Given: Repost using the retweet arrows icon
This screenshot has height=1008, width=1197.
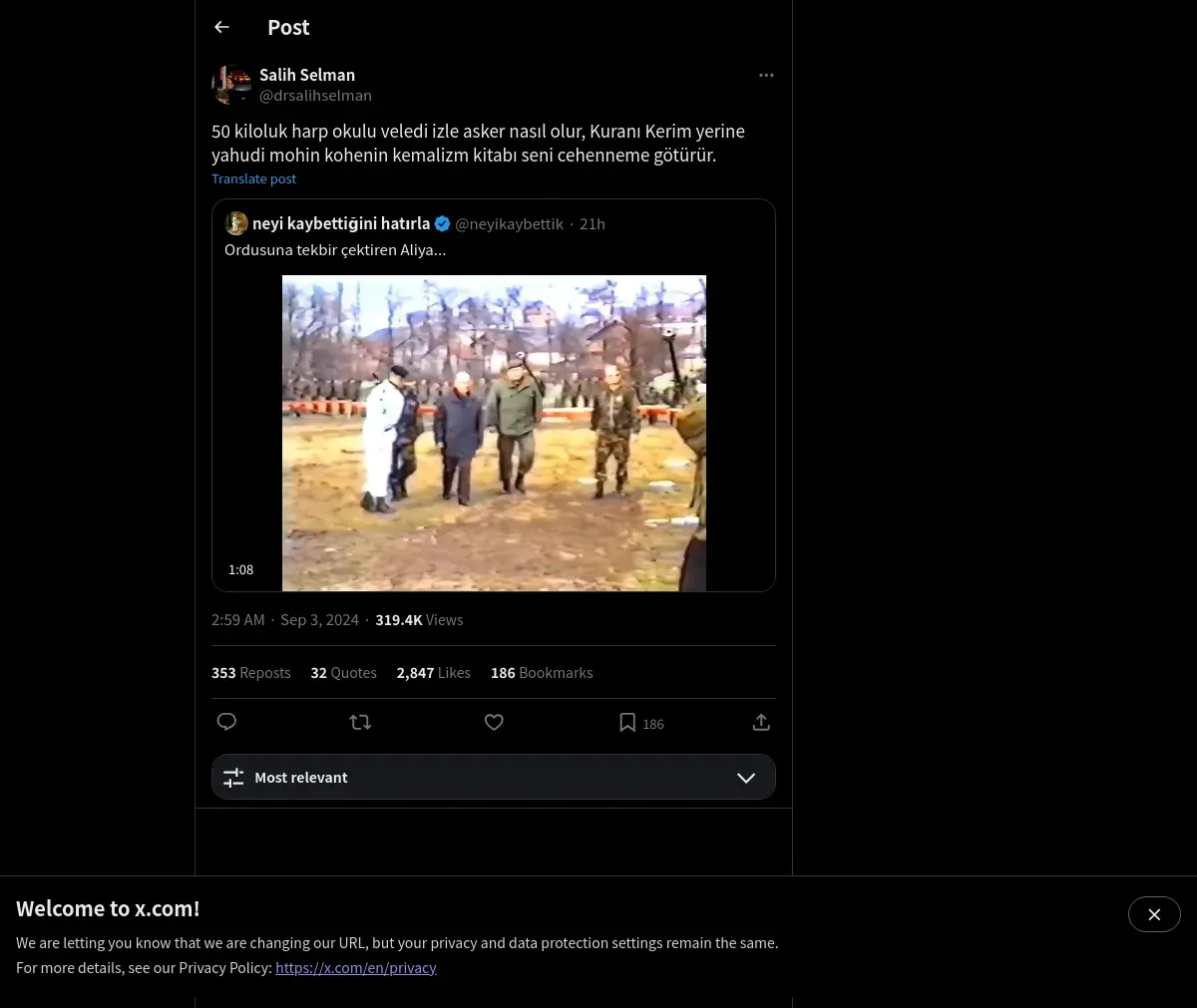Looking at the screenshot, I should click(360, 722).
